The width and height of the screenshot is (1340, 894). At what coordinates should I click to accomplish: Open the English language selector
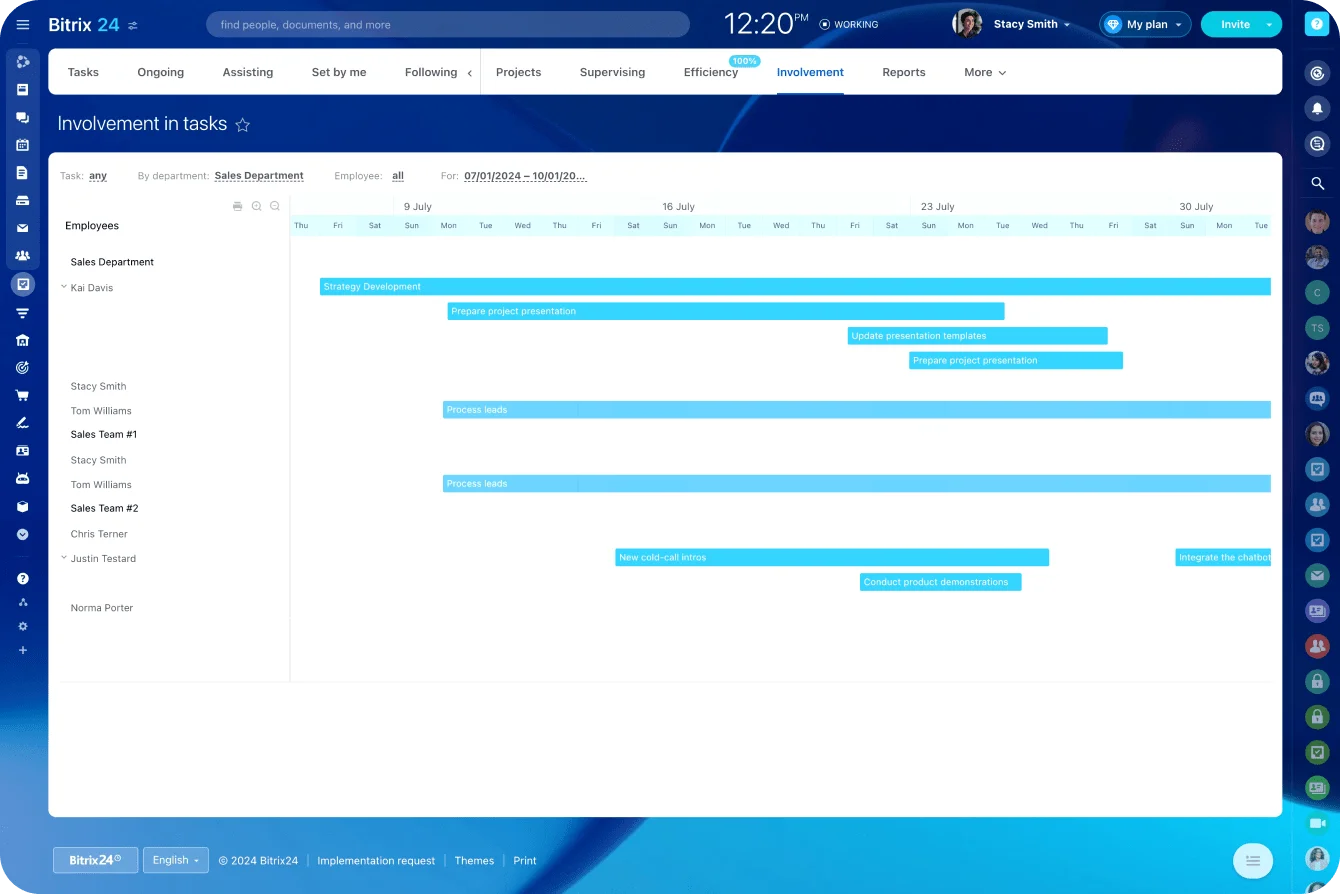tap(175, 860)
